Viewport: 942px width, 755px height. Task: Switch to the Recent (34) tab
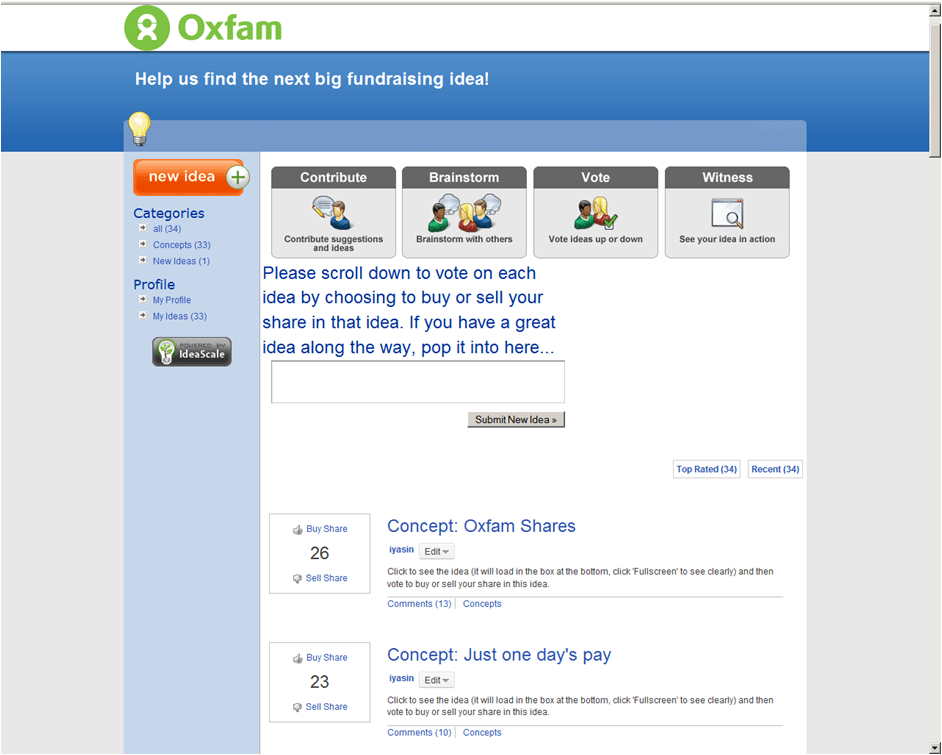(x=775, y=469)
